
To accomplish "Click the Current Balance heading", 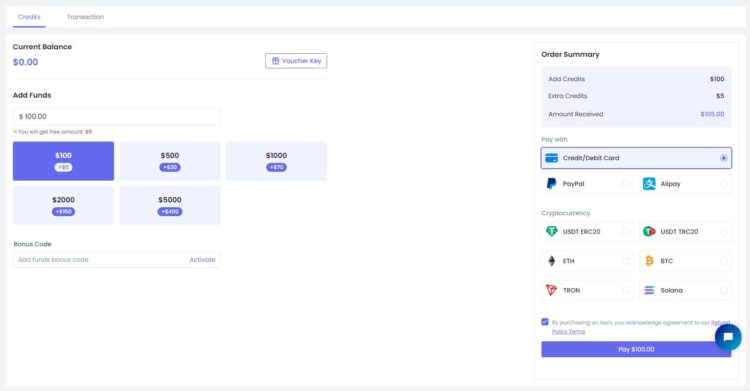I will [x=42, y=46].
